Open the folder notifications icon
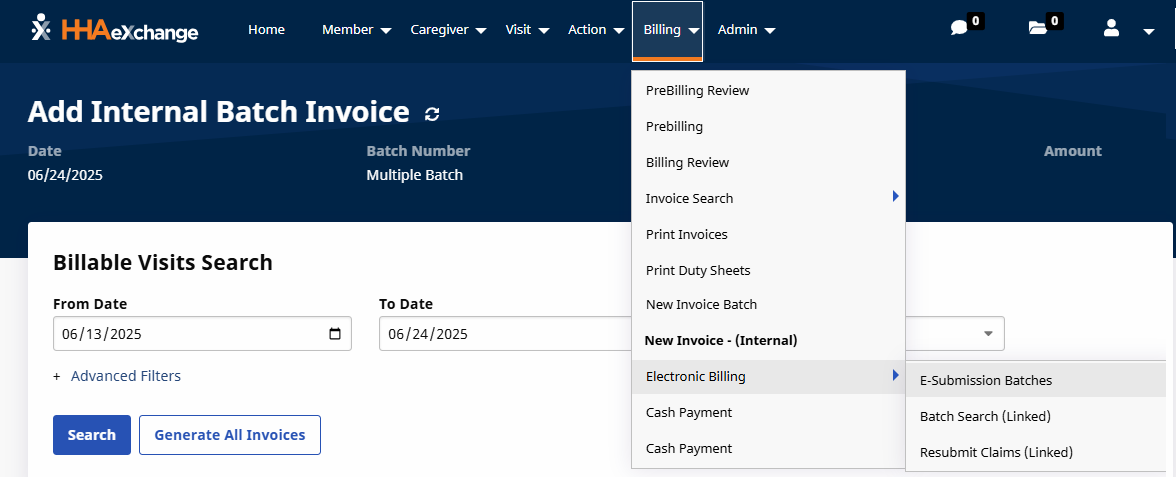This screenshot has width=1176, height=477. point(1038,29)
